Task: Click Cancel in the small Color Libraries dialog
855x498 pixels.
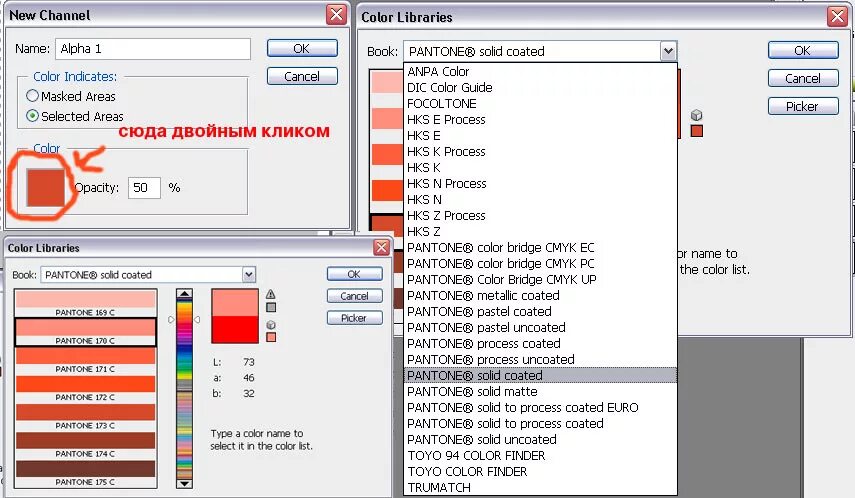Action: pyautogui.click(x=354, y=296)
